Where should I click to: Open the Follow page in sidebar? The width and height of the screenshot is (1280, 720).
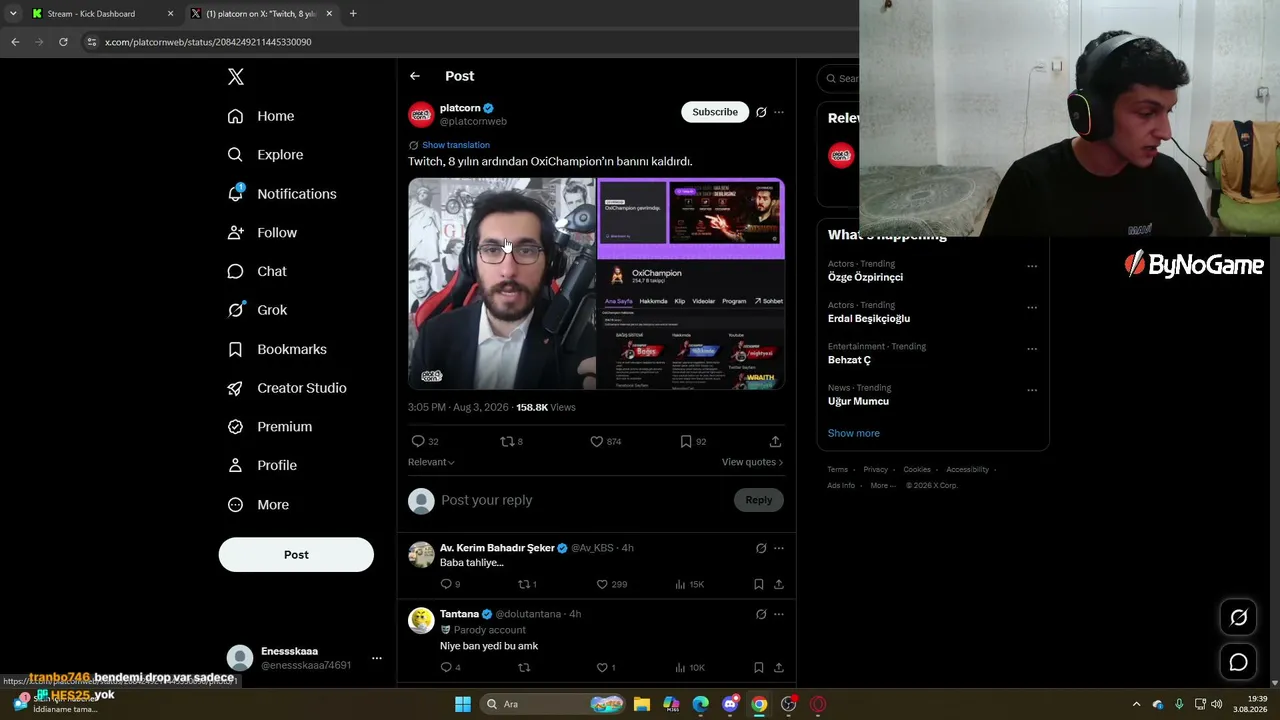[x=262, y=233]
